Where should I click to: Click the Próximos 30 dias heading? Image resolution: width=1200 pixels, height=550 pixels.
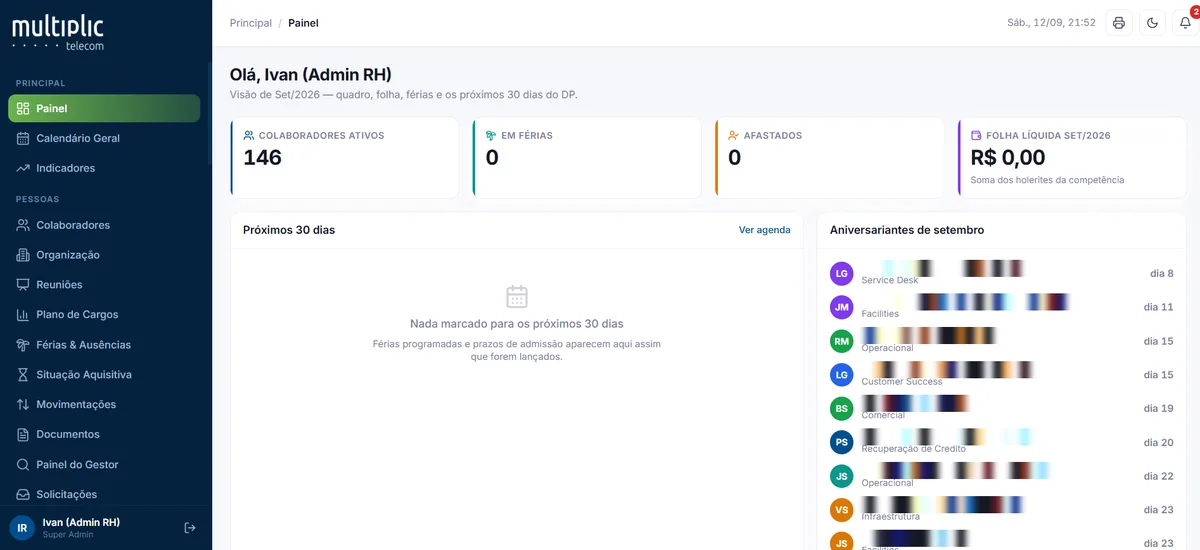(289, 230)
